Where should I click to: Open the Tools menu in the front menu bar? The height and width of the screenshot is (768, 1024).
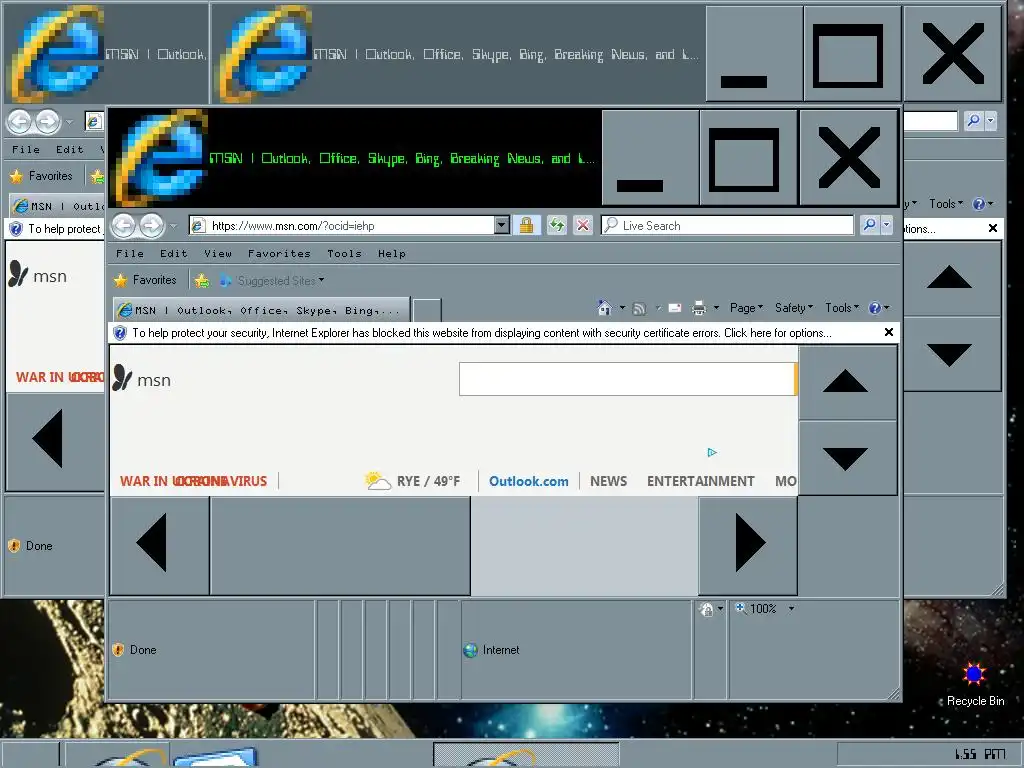point(344,253)
